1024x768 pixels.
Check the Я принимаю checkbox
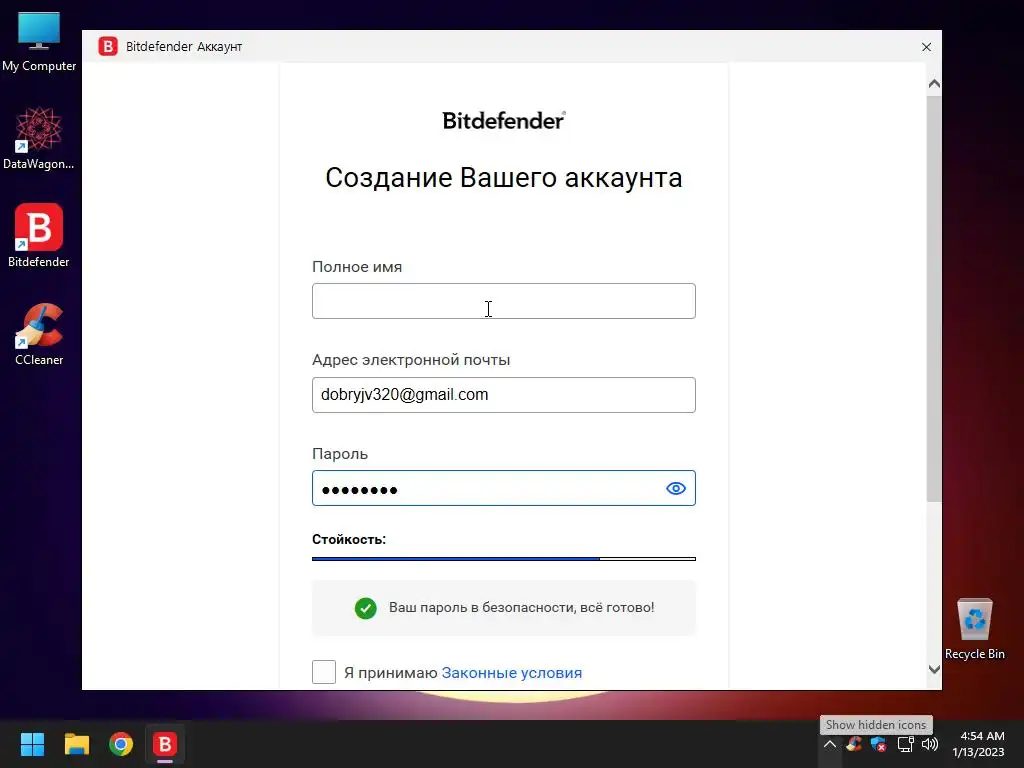[324, 672]
